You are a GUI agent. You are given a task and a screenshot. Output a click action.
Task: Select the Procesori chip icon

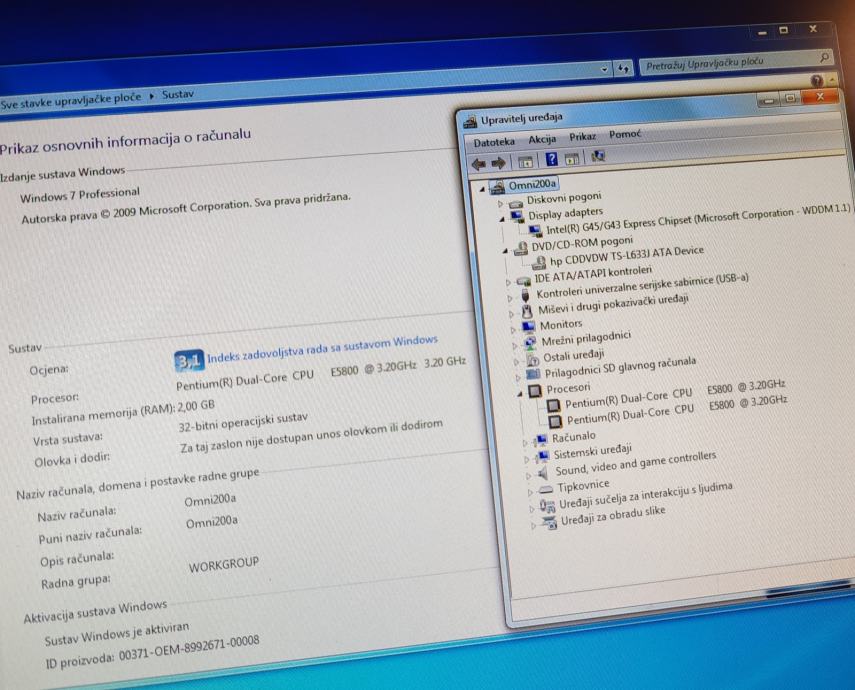pos(535,391)
